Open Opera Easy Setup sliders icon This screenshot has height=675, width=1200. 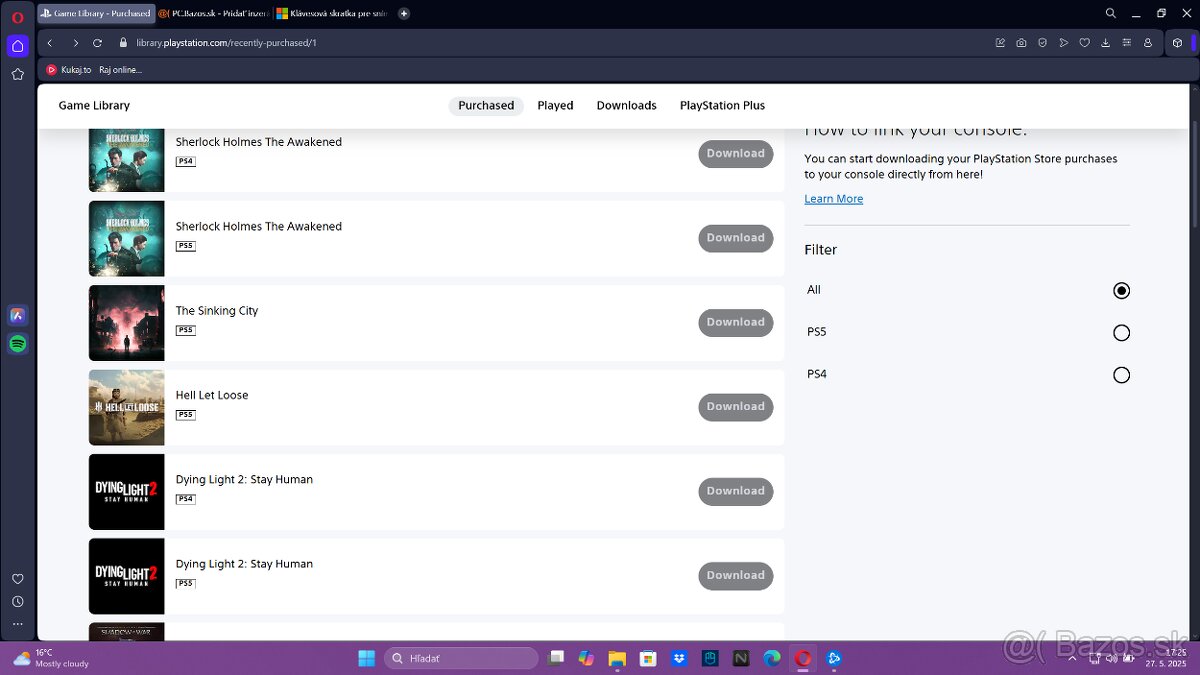[1127, 43]
